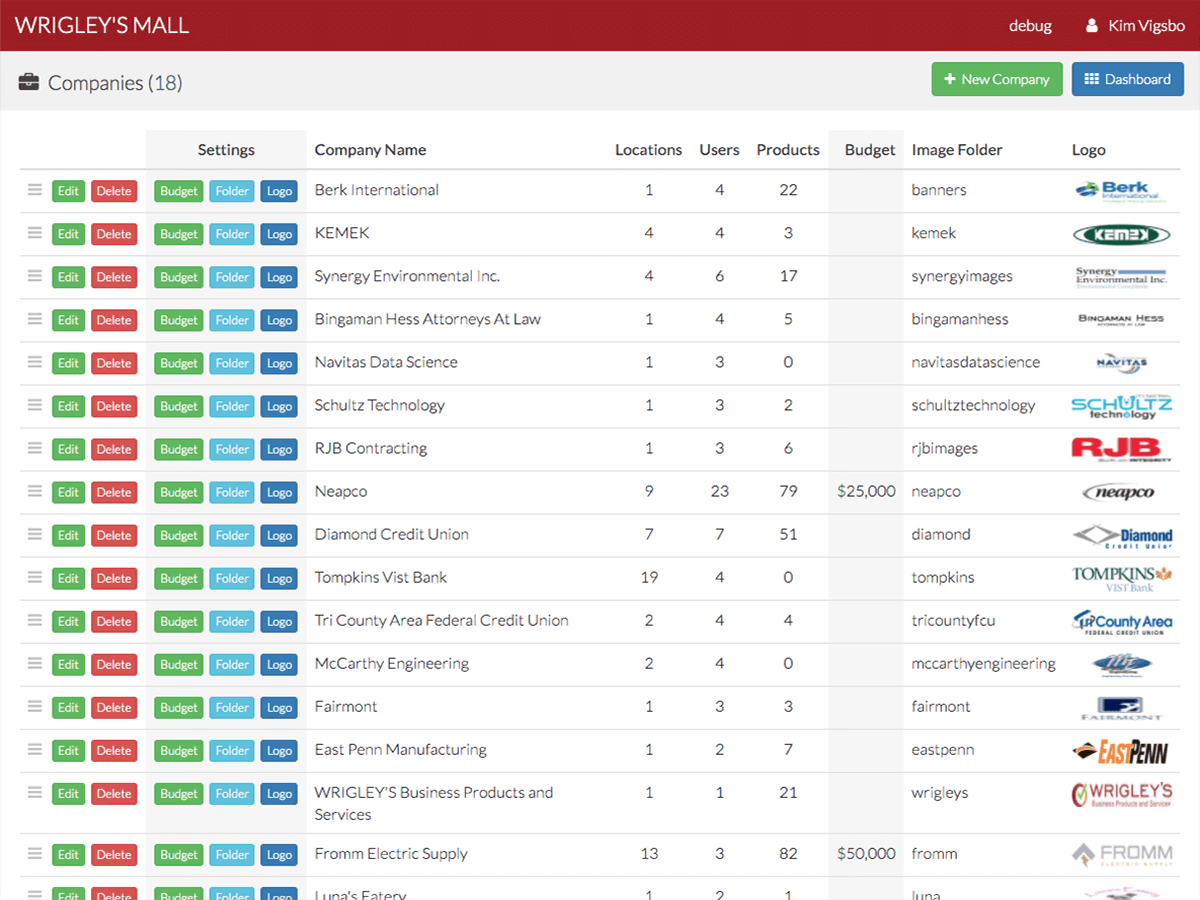Open Kim Vigsbo user menu
Viewport: 1200px width, 900px height.
[1135, 26]
